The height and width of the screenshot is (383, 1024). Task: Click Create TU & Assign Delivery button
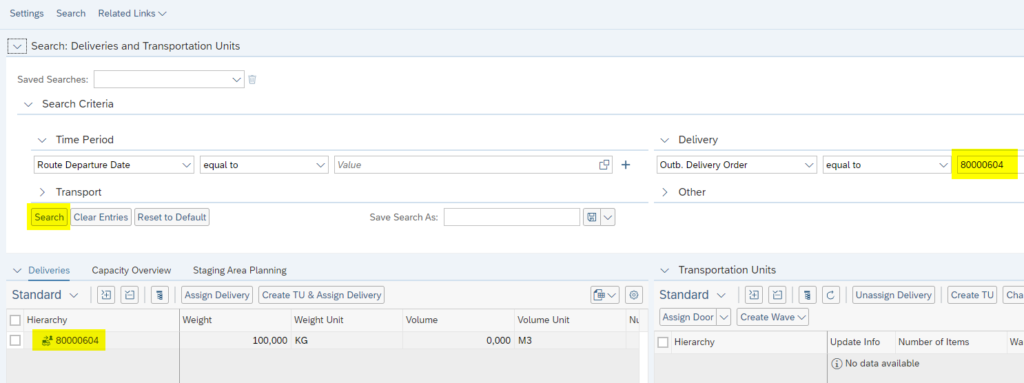click(321, 295)
